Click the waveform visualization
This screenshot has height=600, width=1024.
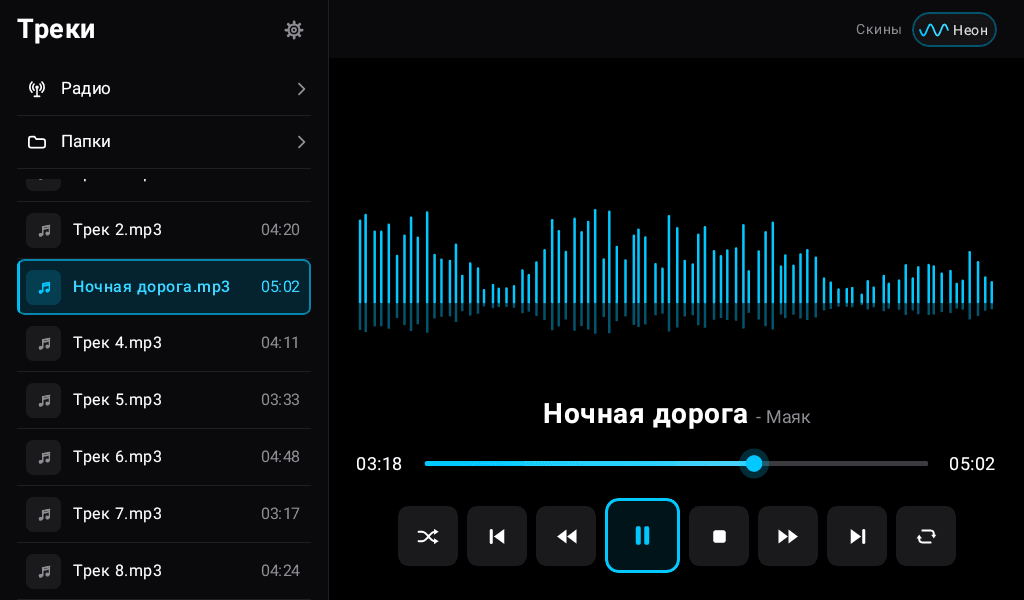[676, 271]
